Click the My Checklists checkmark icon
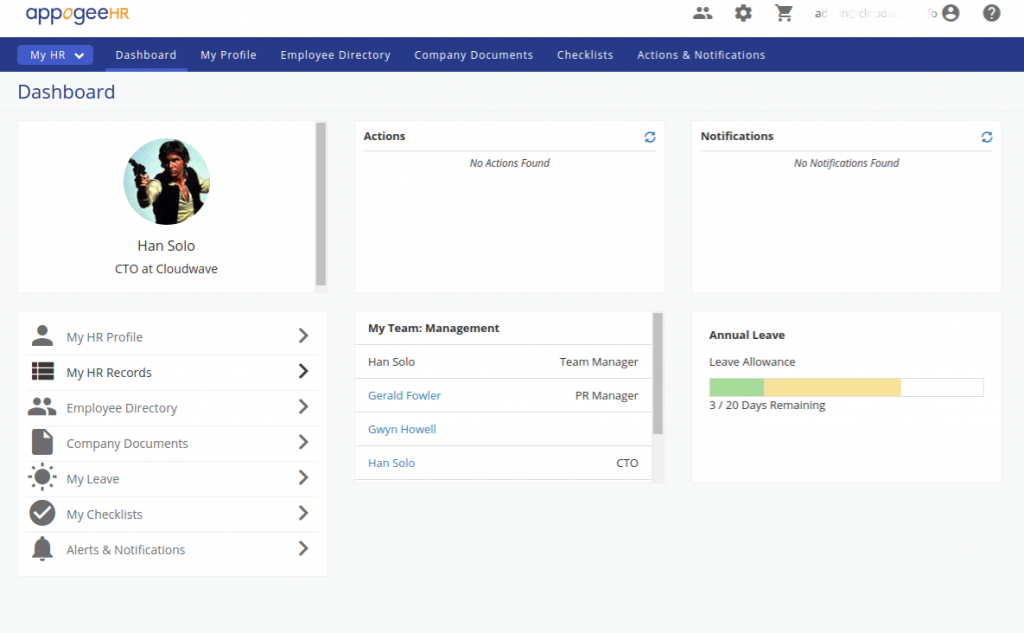 (42, 513)
